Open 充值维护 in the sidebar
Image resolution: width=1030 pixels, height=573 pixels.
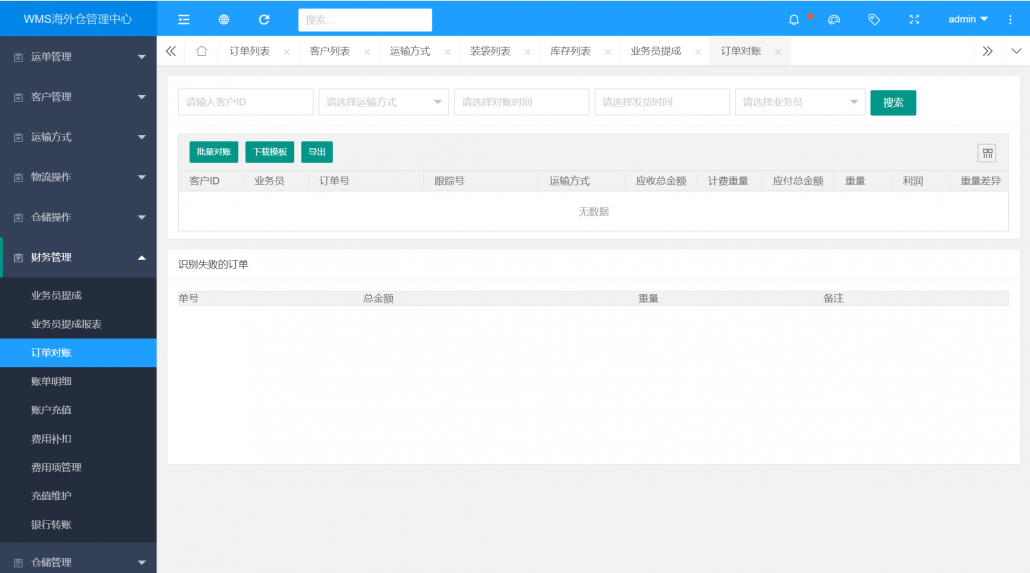point(78,496)
